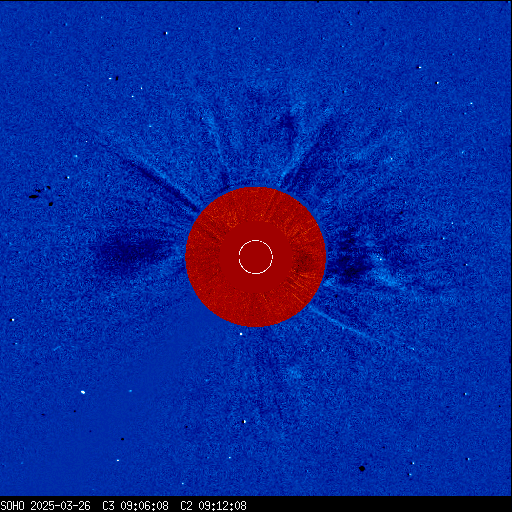Click the cluster of black blobs at left edge
This screenshot has height=512, width=512.
pos(41,195)
